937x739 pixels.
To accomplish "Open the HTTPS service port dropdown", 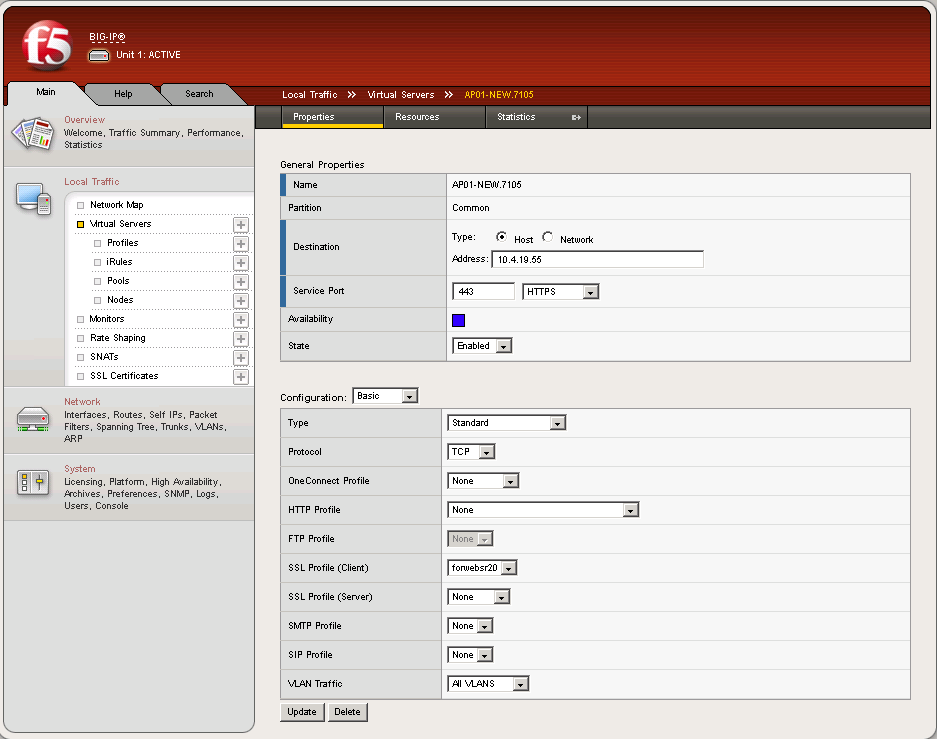I will pyautogui.click(x=561, y=292).
